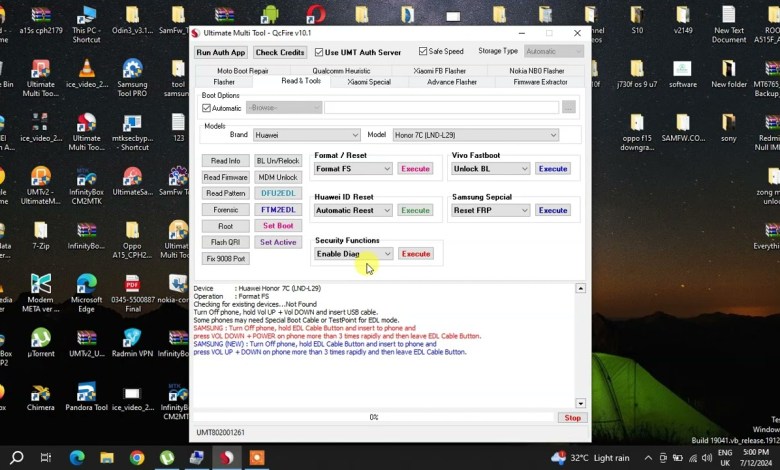
Task: Click the log scrollbar down arrow
Action: 581,403
